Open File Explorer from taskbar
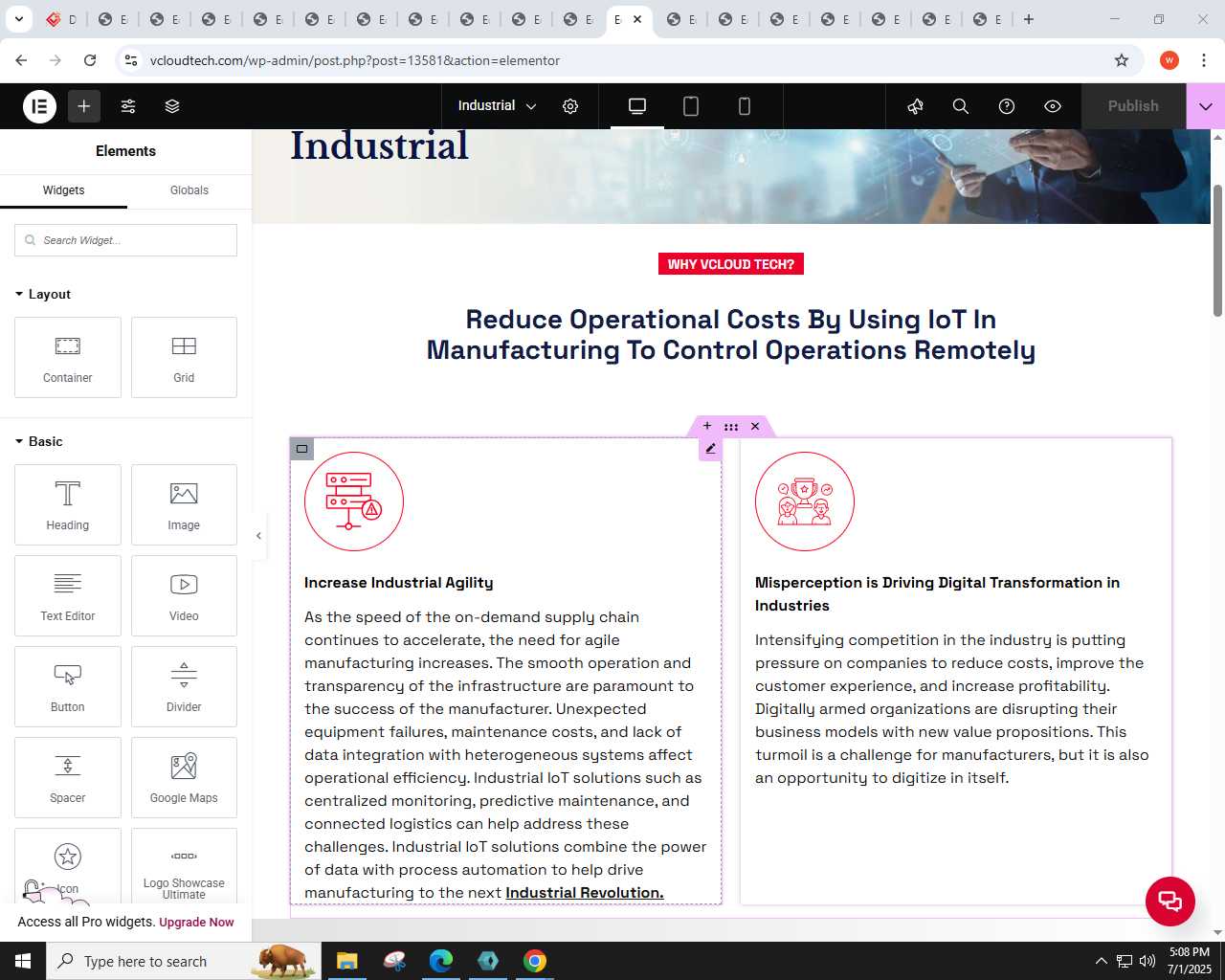Screen dimensions: 1225x980 coord(346,961)
